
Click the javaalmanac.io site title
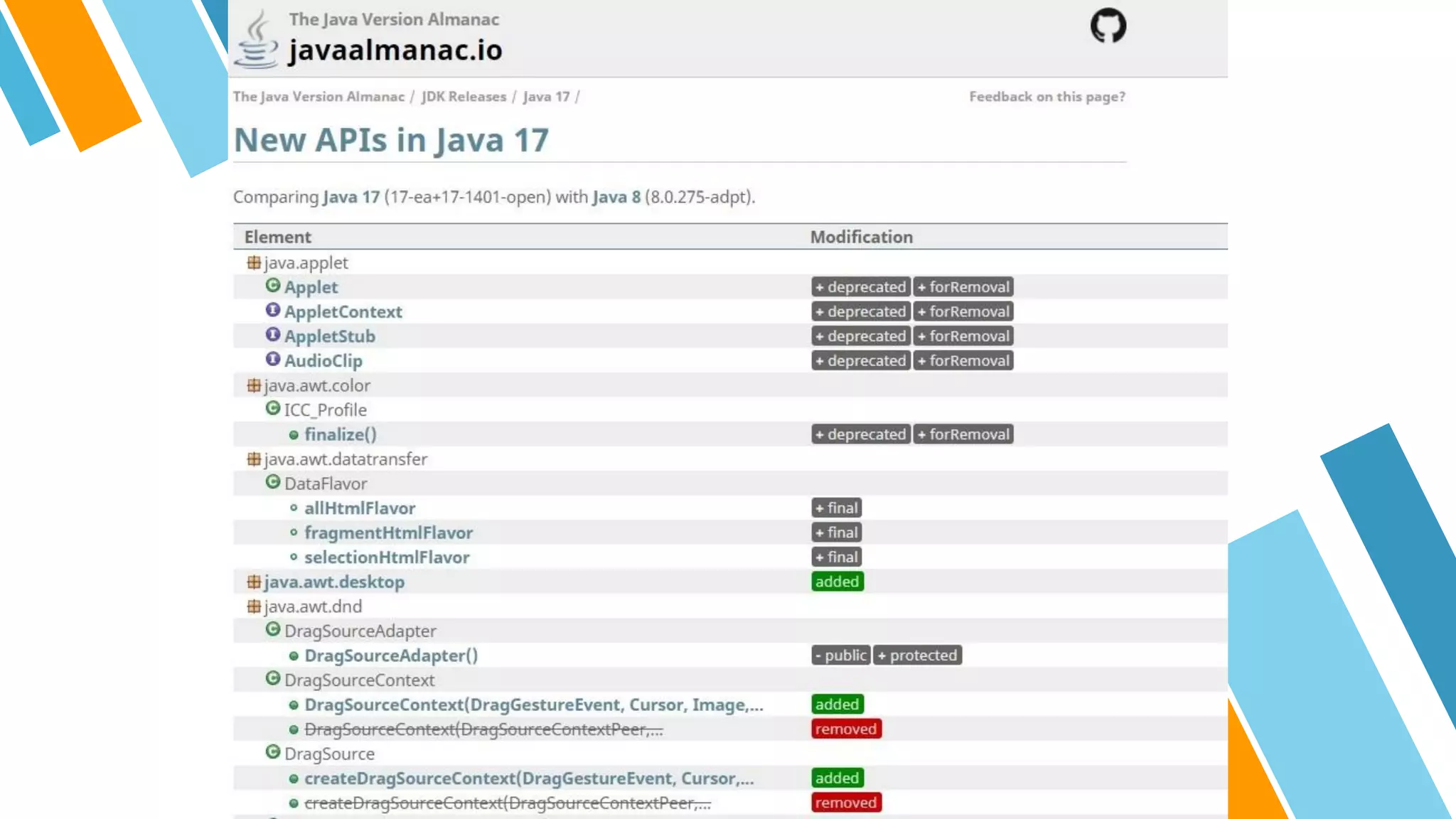[395, 50]
